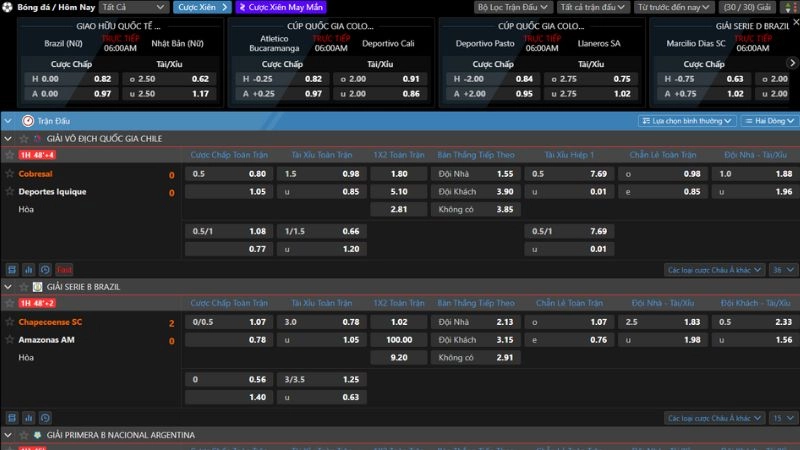This screenshot has height=450, width=800.
Task: Open history clock icon for Chapecoense match
Action: point(45,418)
